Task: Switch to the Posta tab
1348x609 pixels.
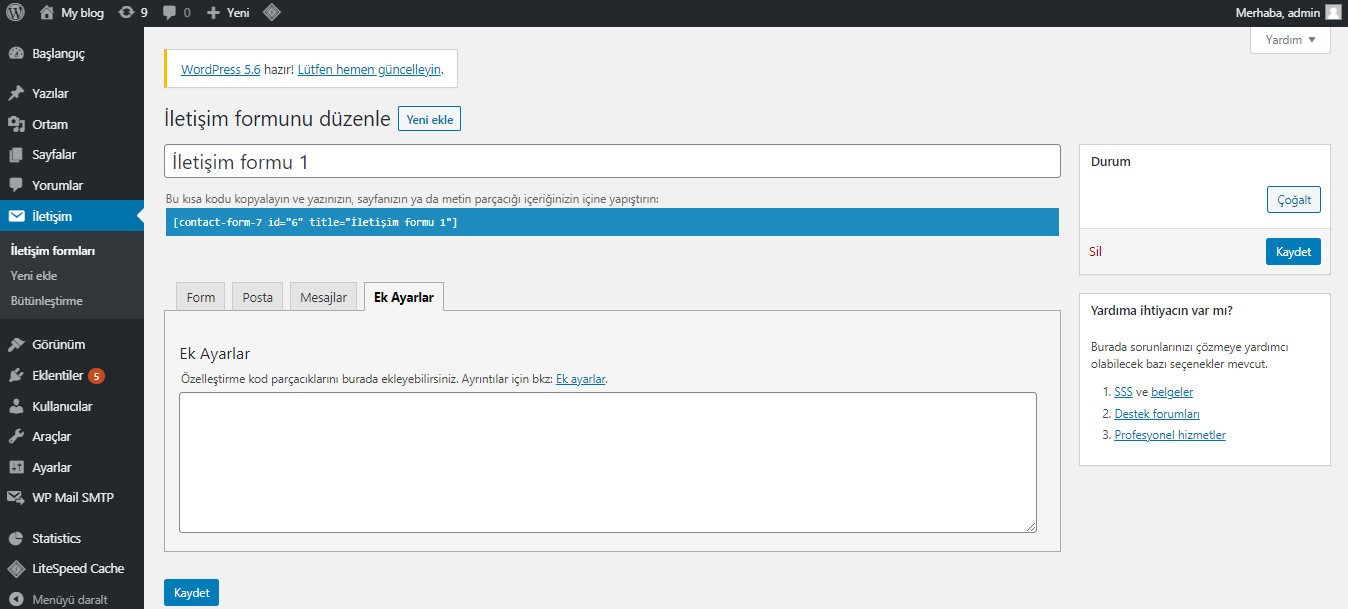Action: (x=257, y=297)
